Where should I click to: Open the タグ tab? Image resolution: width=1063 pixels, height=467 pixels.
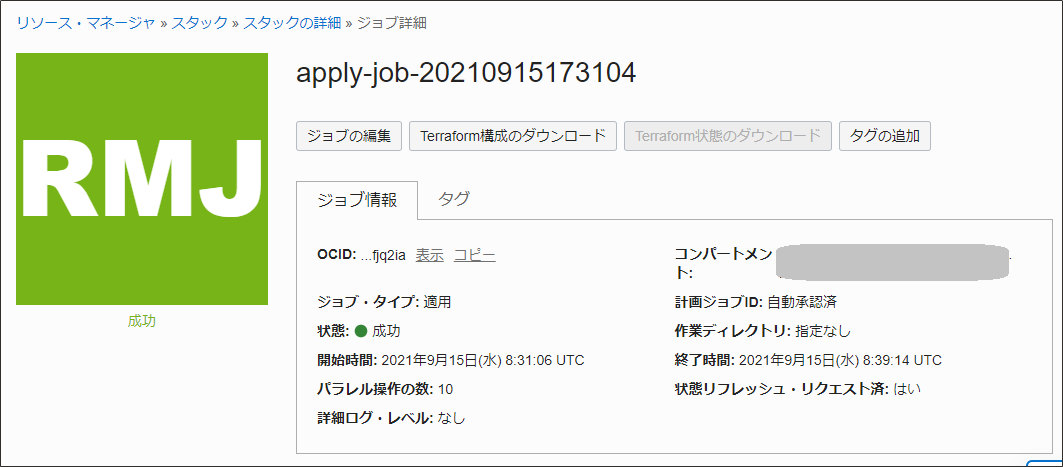(454, 199)
